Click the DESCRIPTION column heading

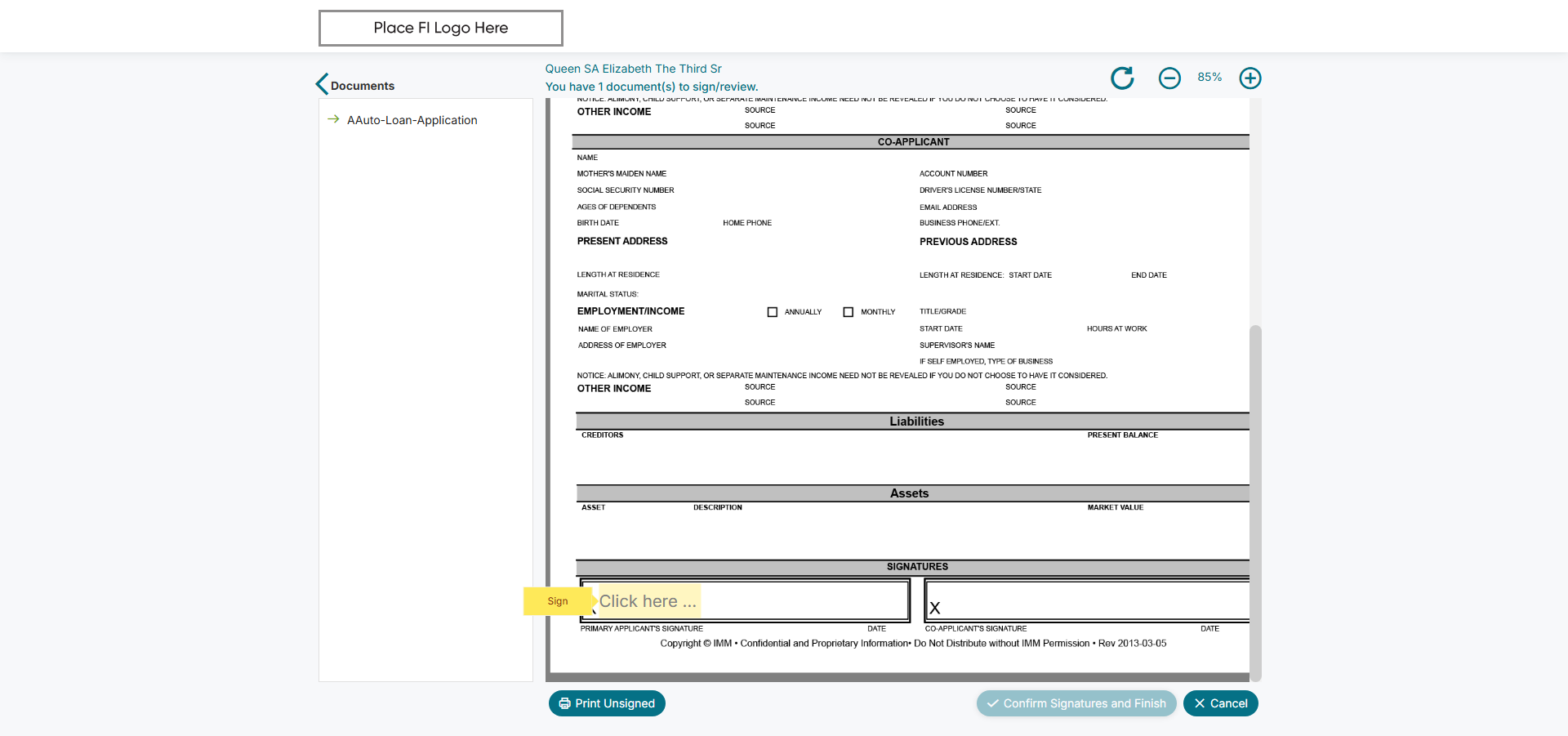coord(718,508)
